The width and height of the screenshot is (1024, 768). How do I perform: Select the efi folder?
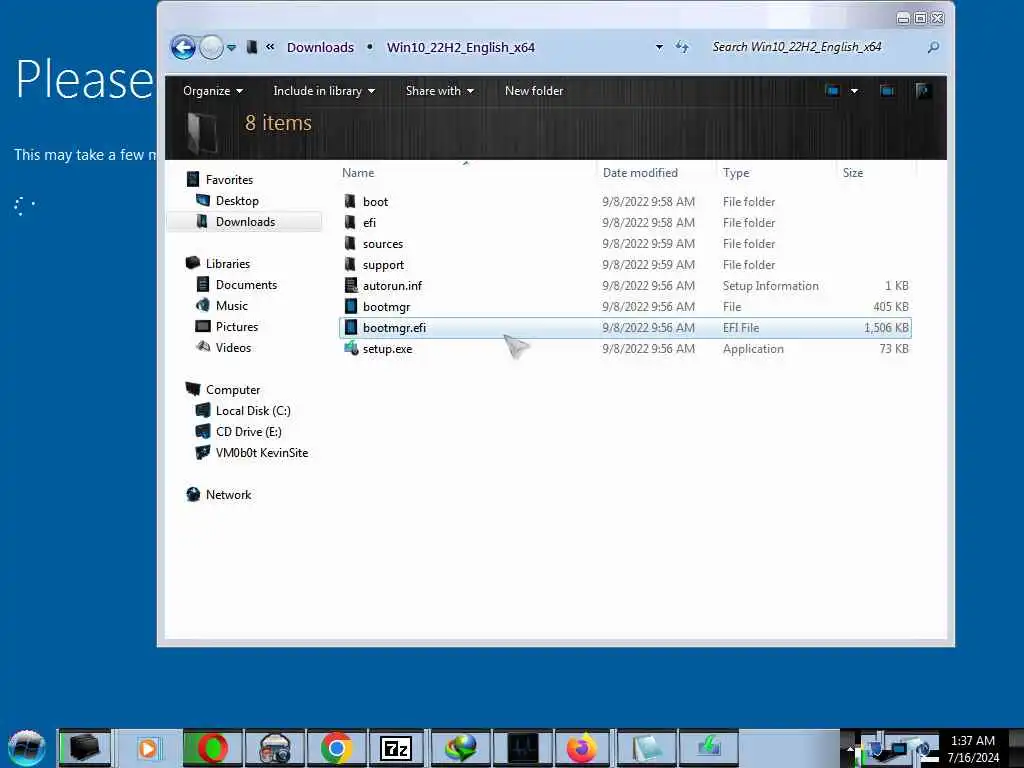[370, 223]
